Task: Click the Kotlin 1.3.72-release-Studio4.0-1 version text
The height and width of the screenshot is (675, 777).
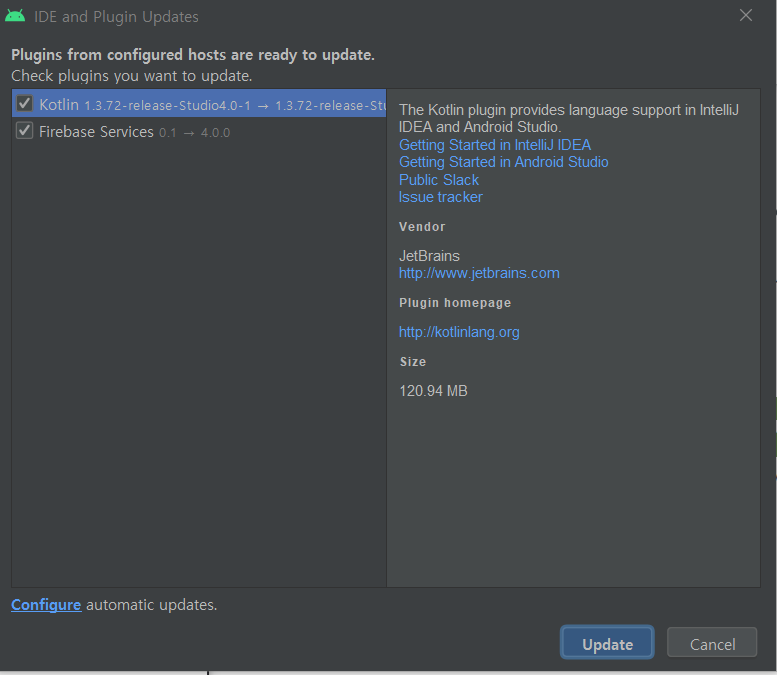Action: tap(167, 106)
